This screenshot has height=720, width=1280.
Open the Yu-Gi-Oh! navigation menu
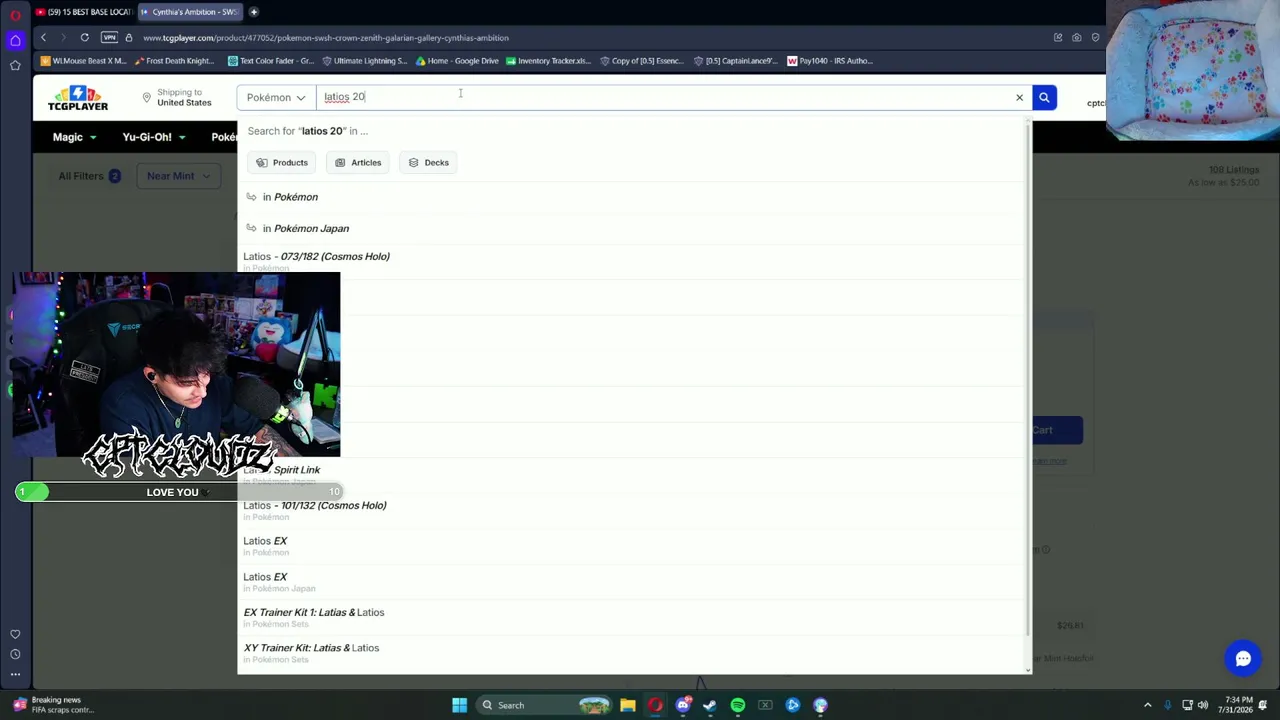tap(154, 137)
